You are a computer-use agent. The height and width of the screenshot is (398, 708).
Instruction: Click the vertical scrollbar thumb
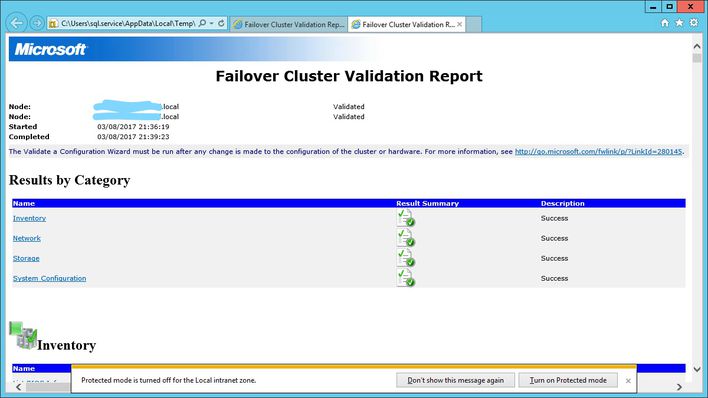[x=697, y=58]
